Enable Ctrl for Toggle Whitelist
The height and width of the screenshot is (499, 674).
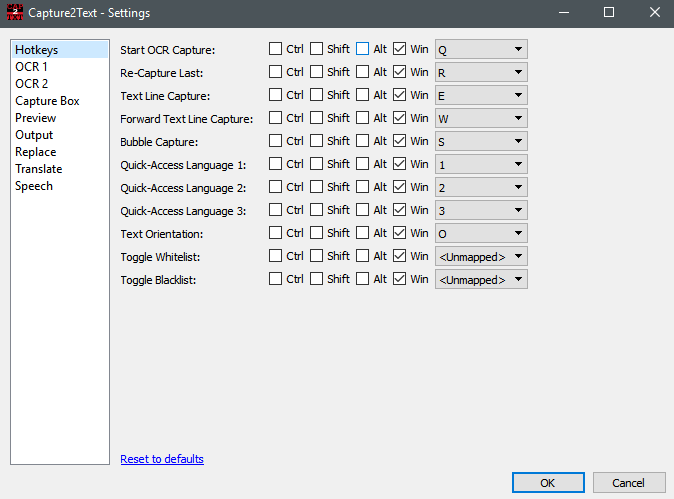coord(275,256)
